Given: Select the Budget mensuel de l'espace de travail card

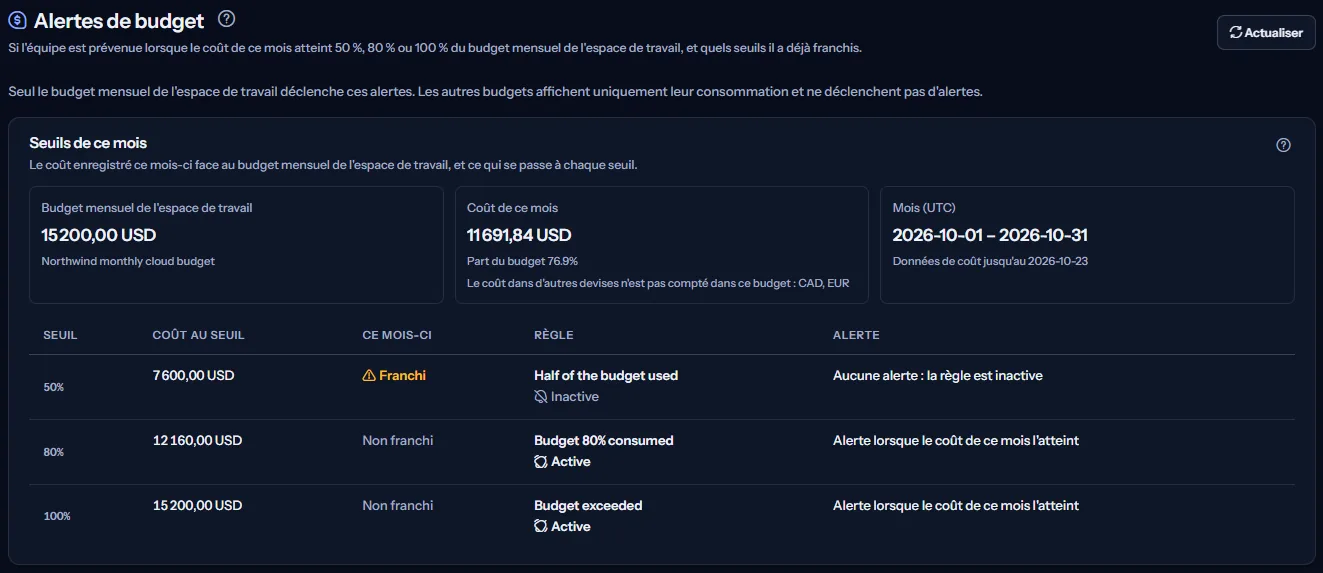Looking at the screenshot, I should click(236, 245).
